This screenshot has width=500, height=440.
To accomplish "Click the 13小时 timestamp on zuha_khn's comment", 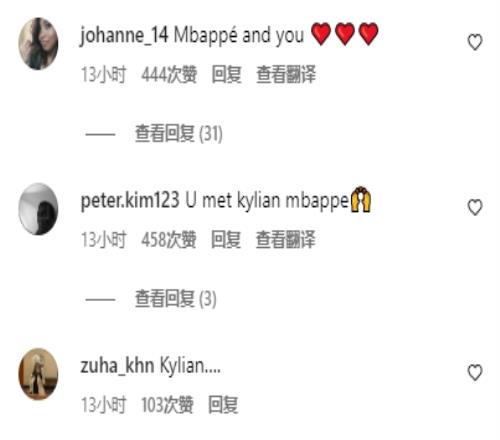I will [x=104, y=405].
